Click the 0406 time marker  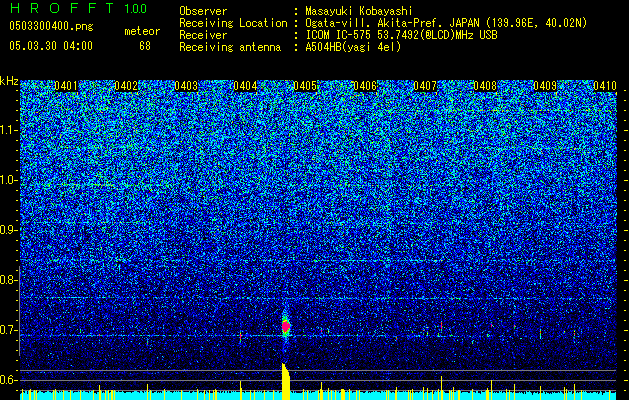point(365,86)
